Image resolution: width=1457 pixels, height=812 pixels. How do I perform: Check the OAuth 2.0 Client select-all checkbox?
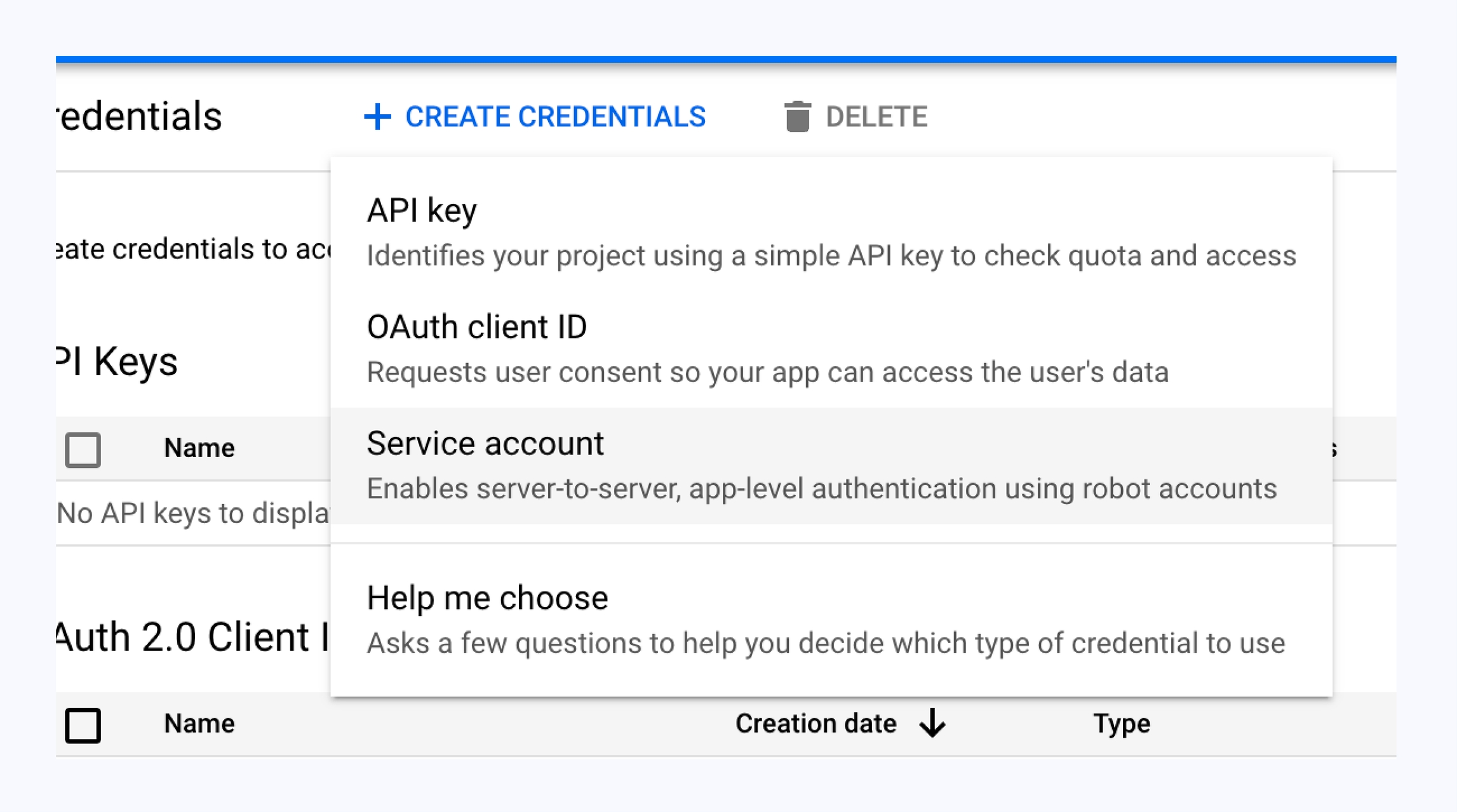pyautogui.click(x=83, y=724)
